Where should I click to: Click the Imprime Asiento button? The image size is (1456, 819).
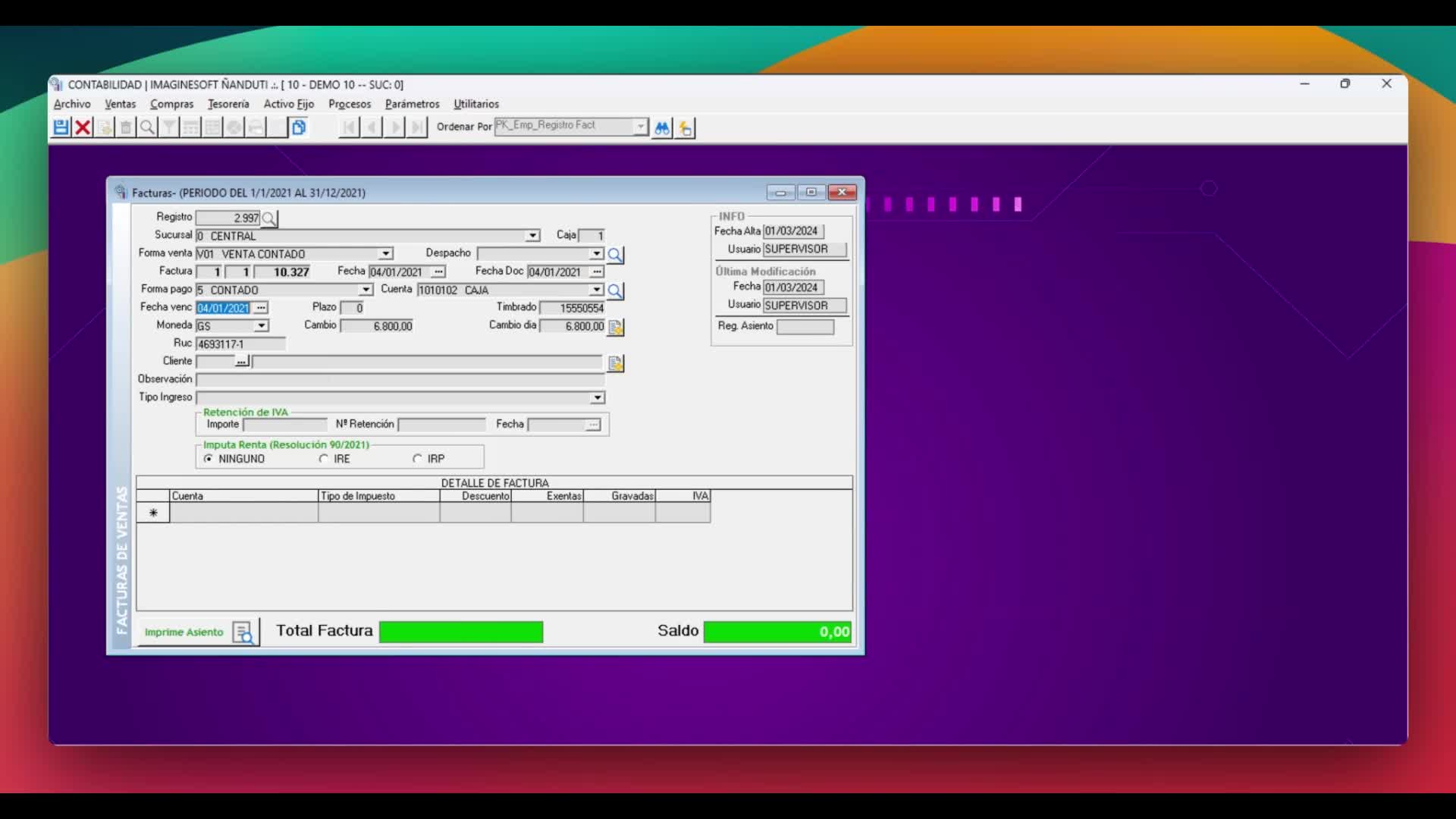coord(184,632)
